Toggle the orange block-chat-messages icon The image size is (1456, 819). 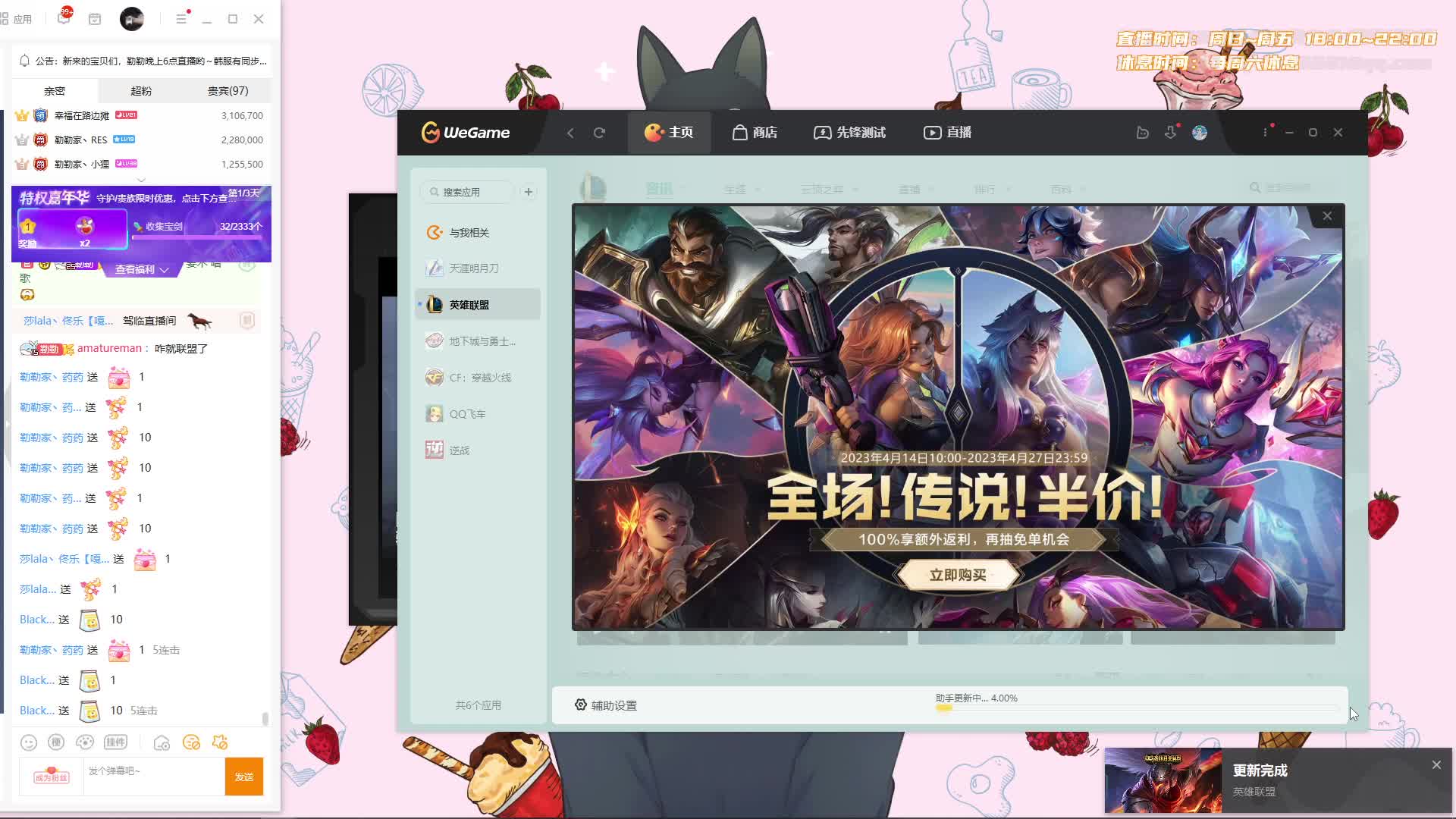(191, 742)
